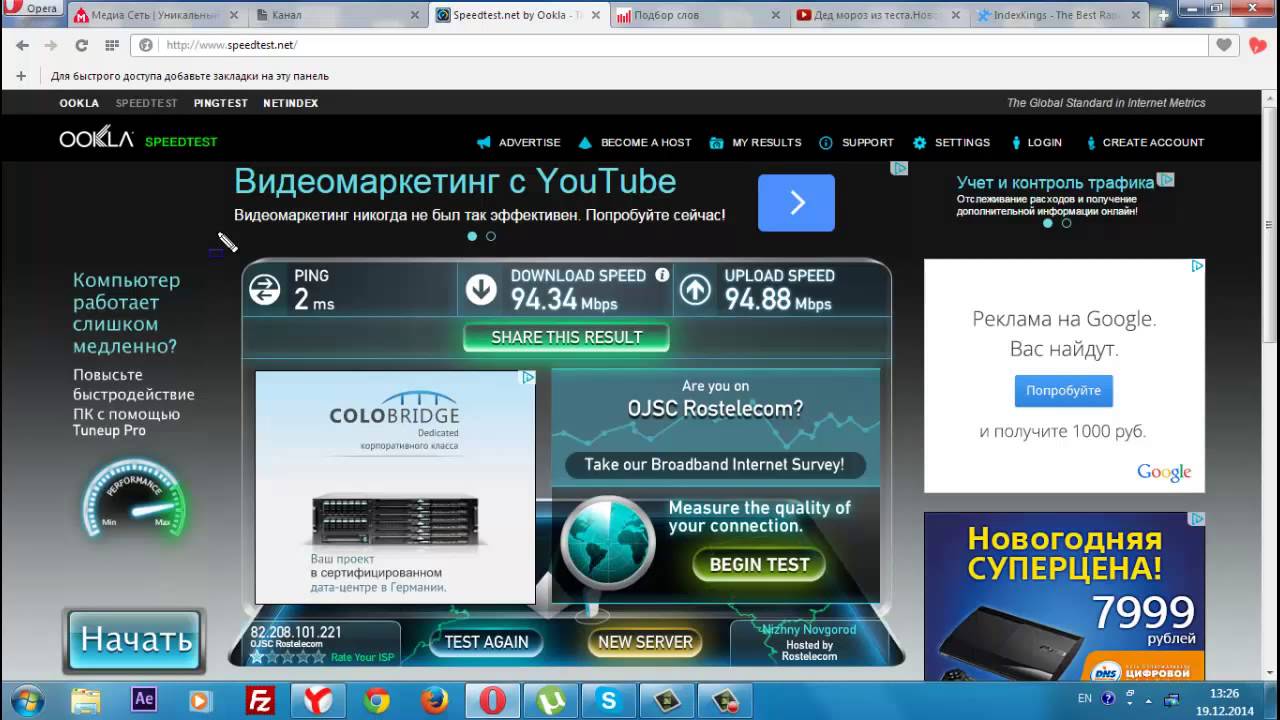Open the Speed Dial grid icon
Viewport: 1280px width, 720px height.
[x=112, y=45]
